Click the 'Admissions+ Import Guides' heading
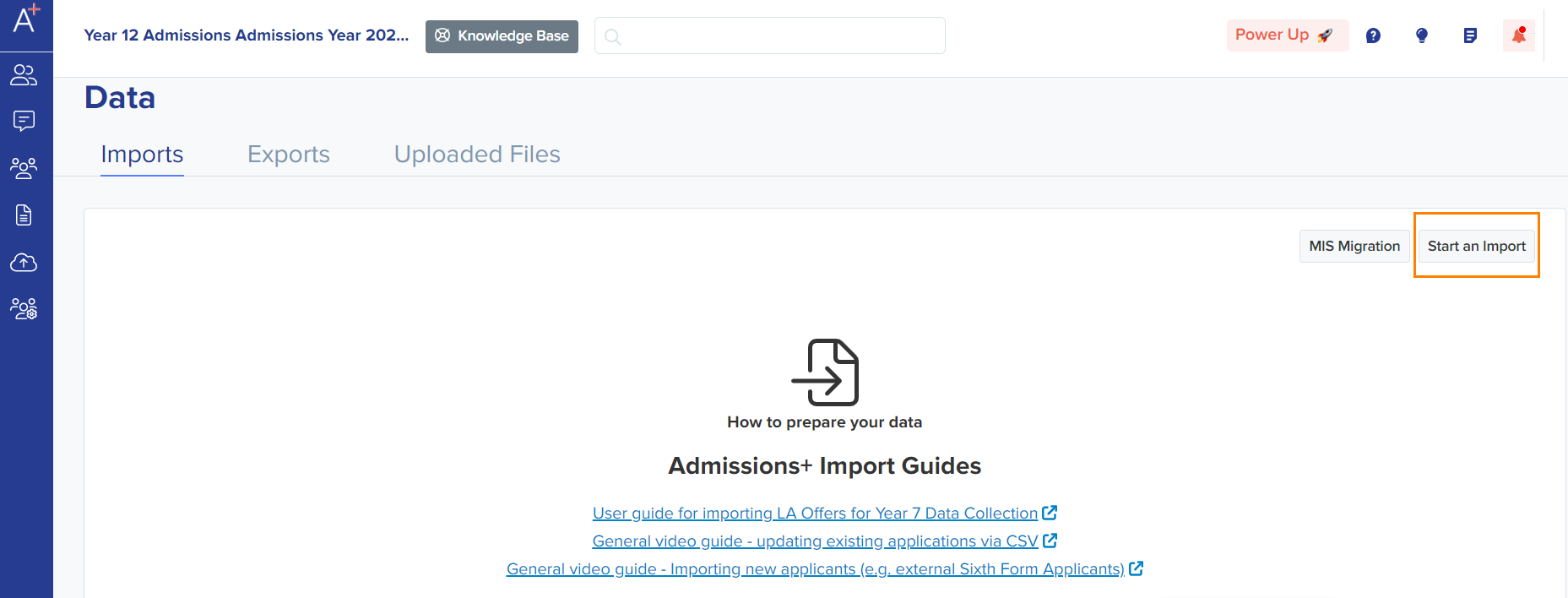The height and width of the screenshot is (598, 1568). click(x=824, y=466)
